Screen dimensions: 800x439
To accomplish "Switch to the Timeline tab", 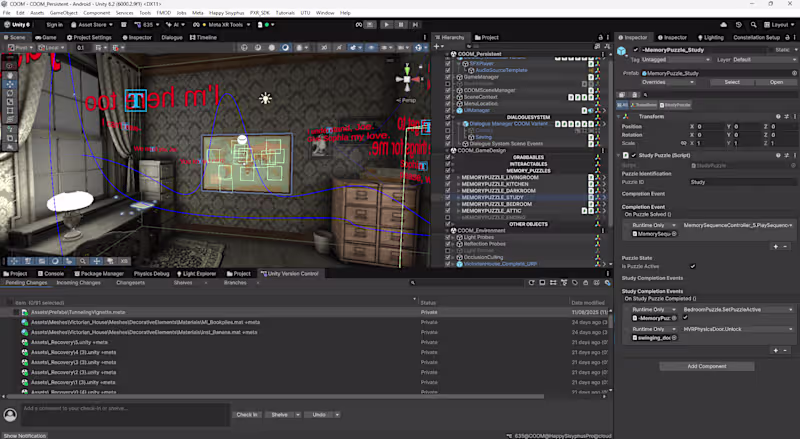I will click(x=203, y=37).
